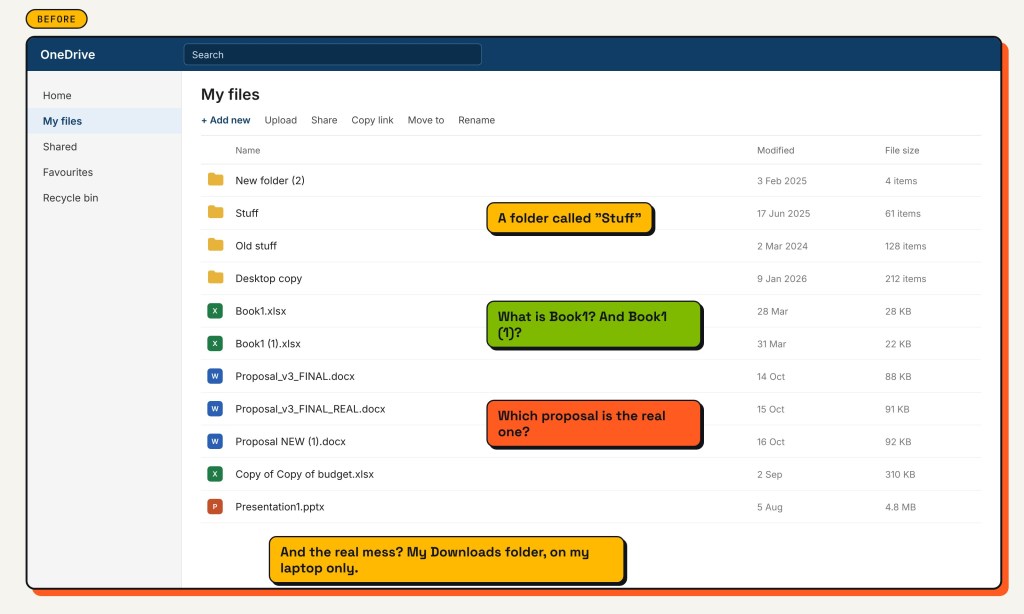This screenshot has width=1024, height=614.
Task: Click the Stuff folder icon
Action: [x=216, y=212]
